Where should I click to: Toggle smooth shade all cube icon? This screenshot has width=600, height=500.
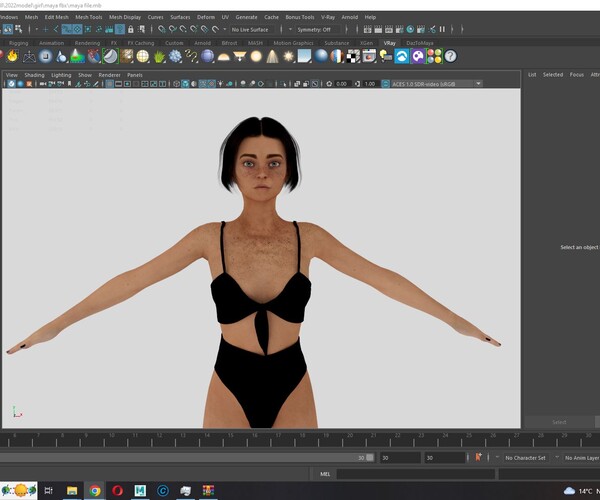pos(185,84)
